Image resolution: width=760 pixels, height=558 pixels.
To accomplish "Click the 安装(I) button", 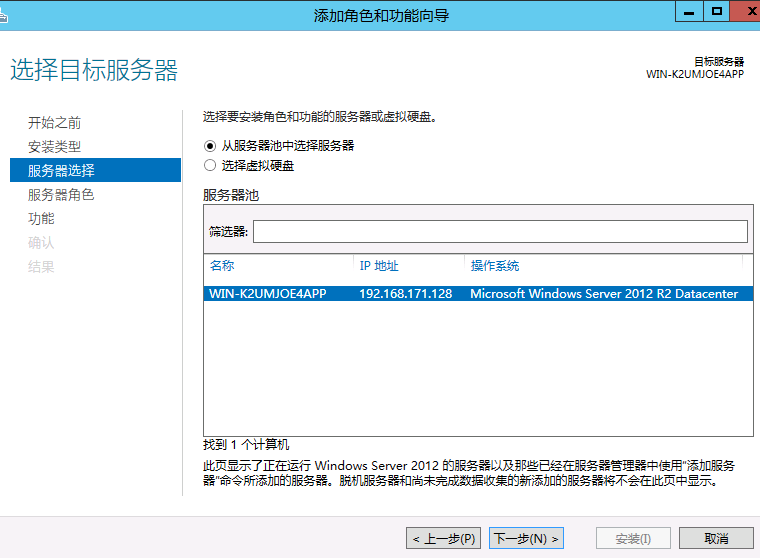I will (x=633, y=539).
